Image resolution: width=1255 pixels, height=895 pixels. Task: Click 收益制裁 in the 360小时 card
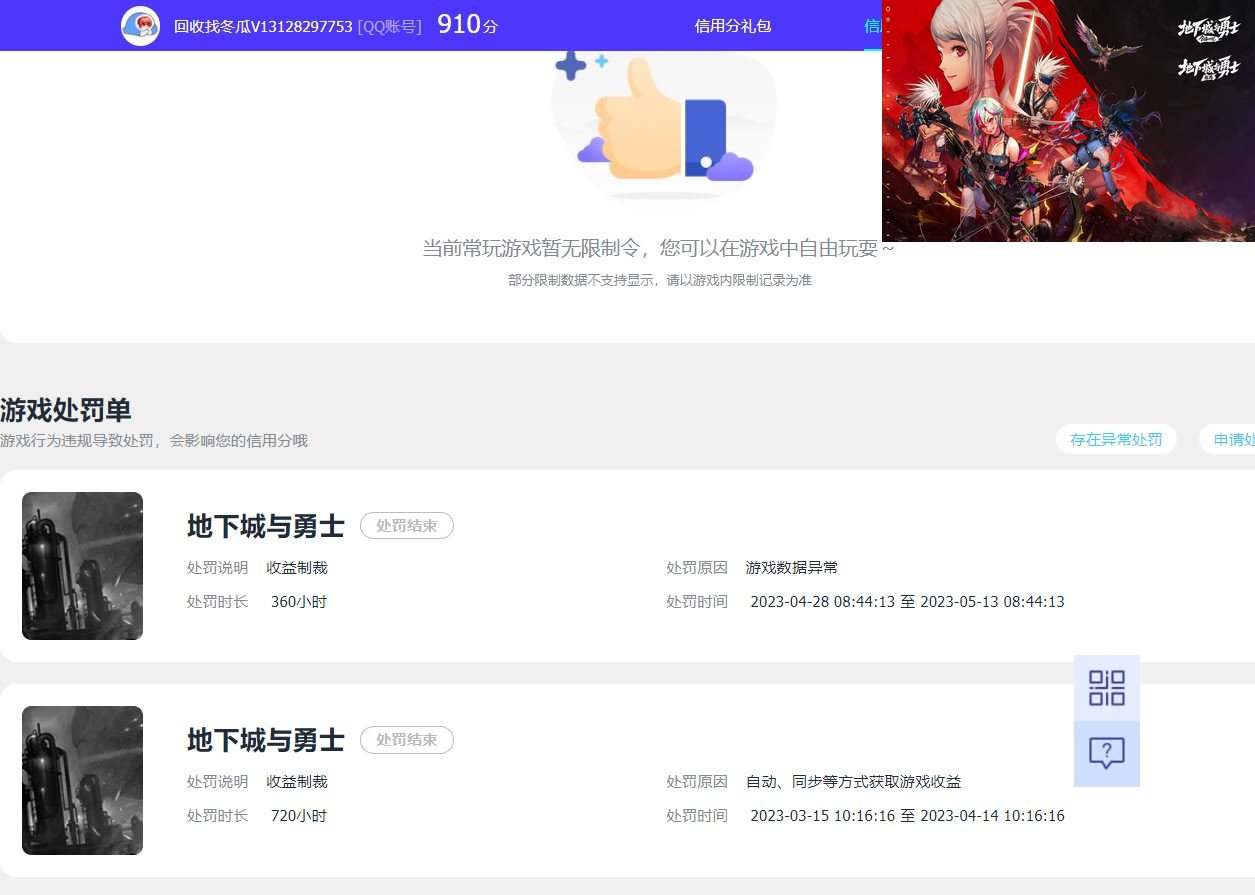click(297, 567)
